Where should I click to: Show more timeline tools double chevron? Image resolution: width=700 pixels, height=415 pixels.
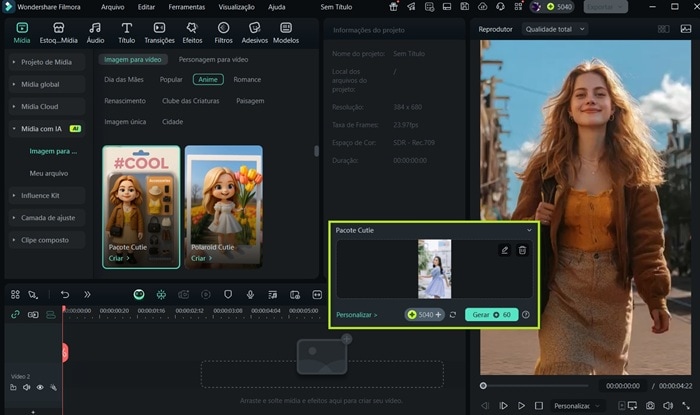pyautogui.click(x=87, y=295)
